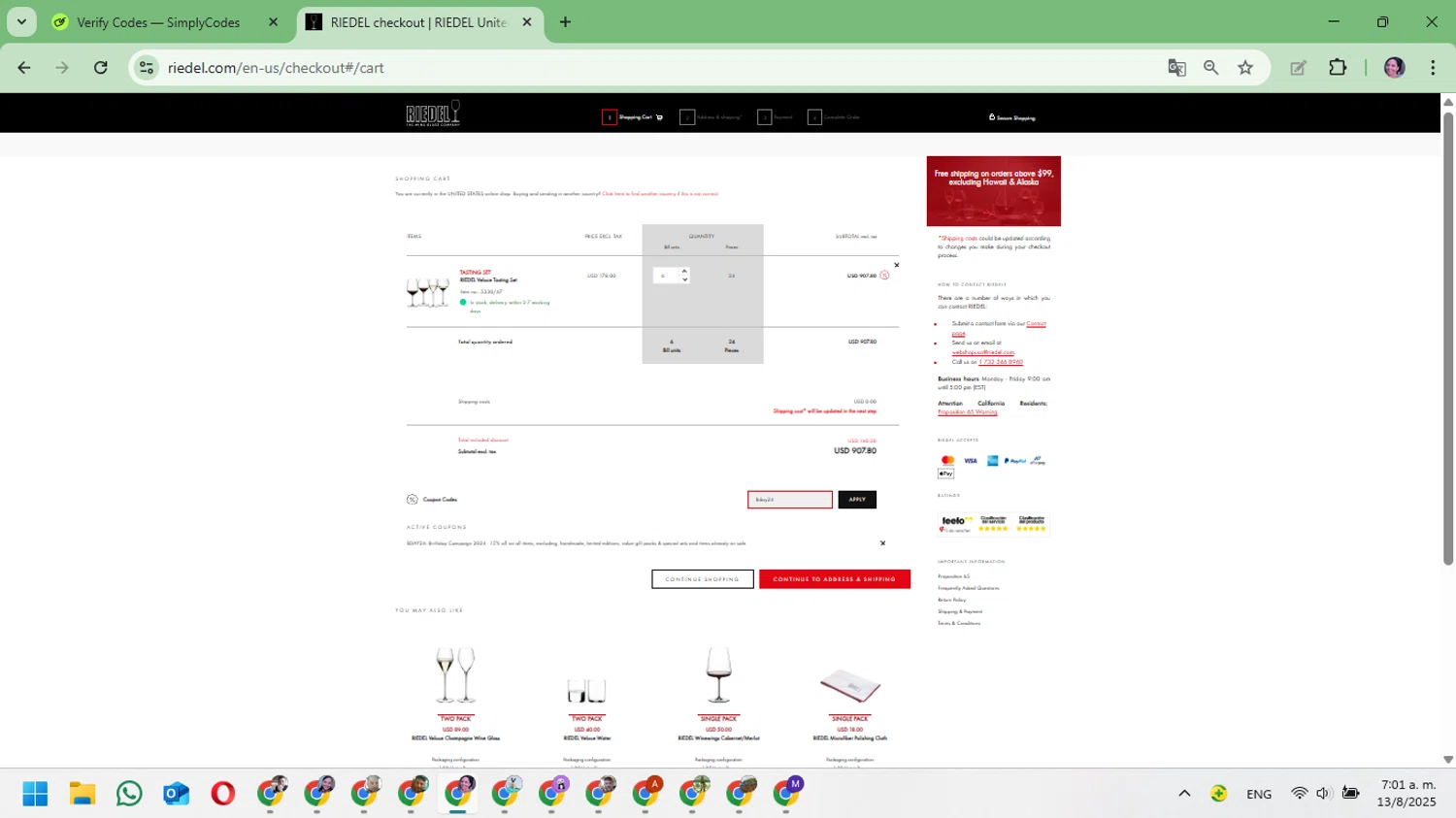Image resolution: width=1456 pixels, height=818 pixels.
Task: Select the Shopping Cart checkout step
Action: pos(632,117)
